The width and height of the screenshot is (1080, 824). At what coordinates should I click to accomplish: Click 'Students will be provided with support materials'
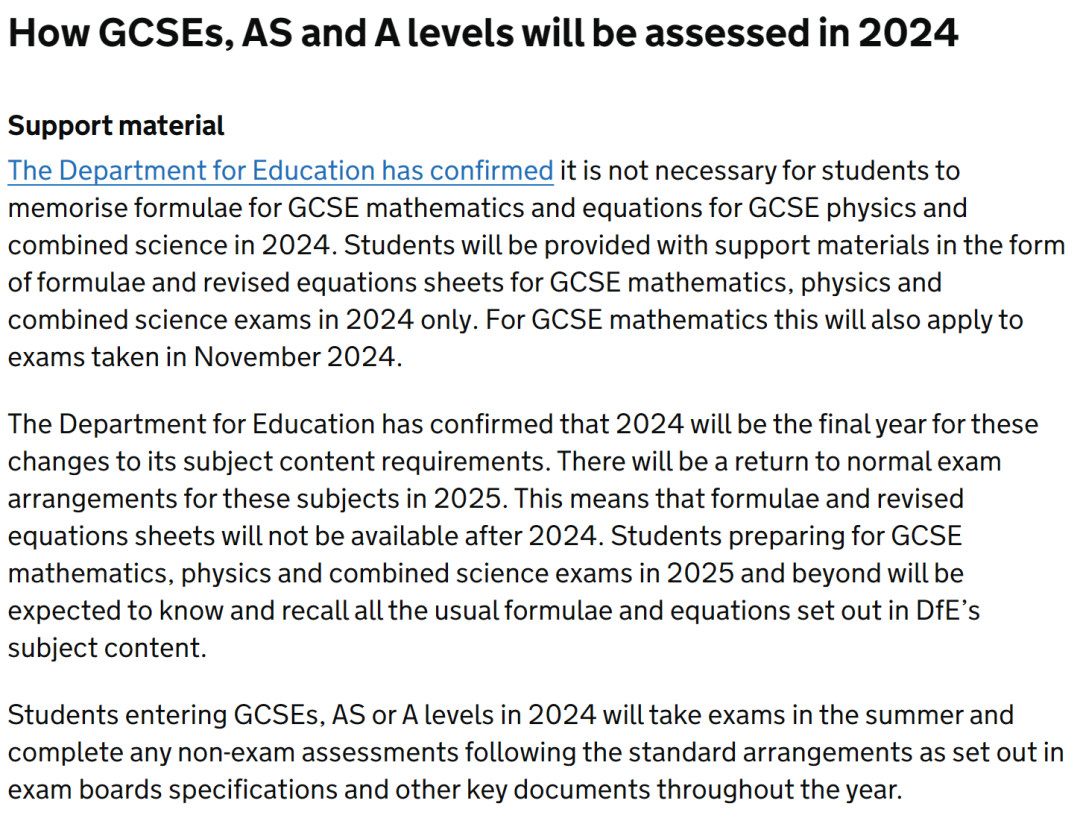[636, 245]
